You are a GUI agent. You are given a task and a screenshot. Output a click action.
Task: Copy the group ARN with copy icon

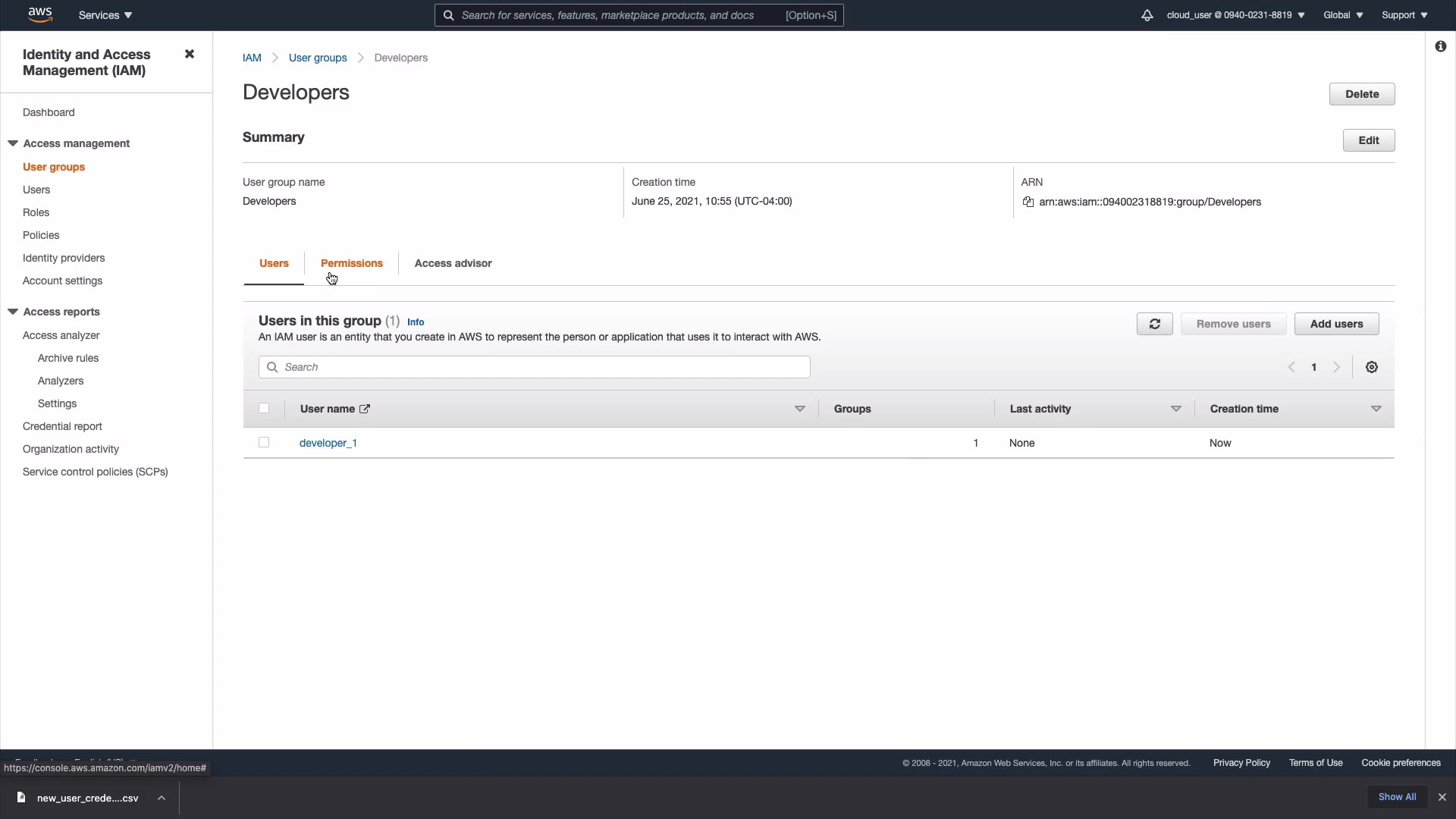point(1028,202)
